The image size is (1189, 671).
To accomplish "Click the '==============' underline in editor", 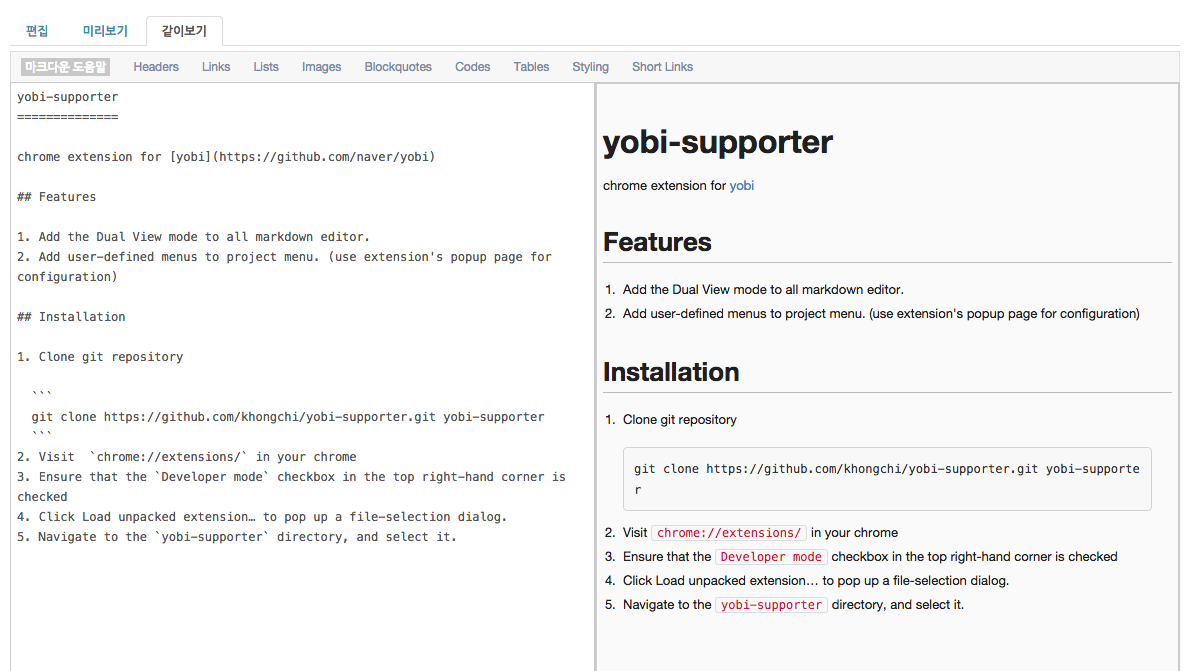I will pyautogui.click(x=67, y=117).
